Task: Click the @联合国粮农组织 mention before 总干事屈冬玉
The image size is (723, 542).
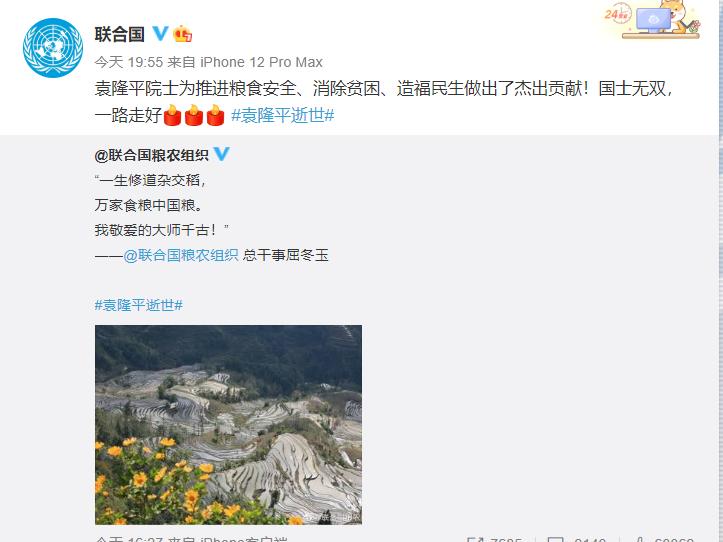Action: [x=181, y=255]
